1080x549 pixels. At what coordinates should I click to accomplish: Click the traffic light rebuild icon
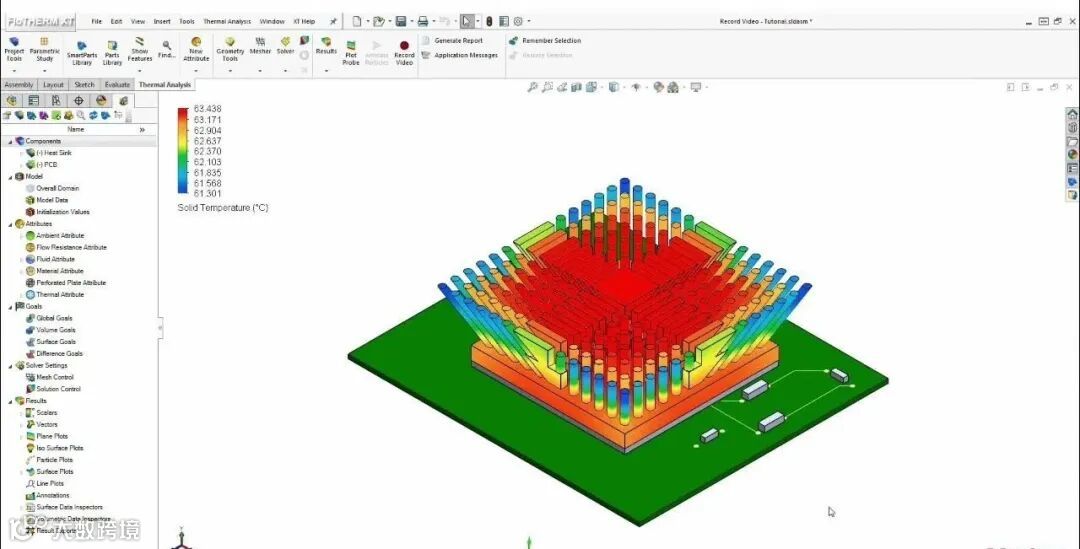[489, 21]
